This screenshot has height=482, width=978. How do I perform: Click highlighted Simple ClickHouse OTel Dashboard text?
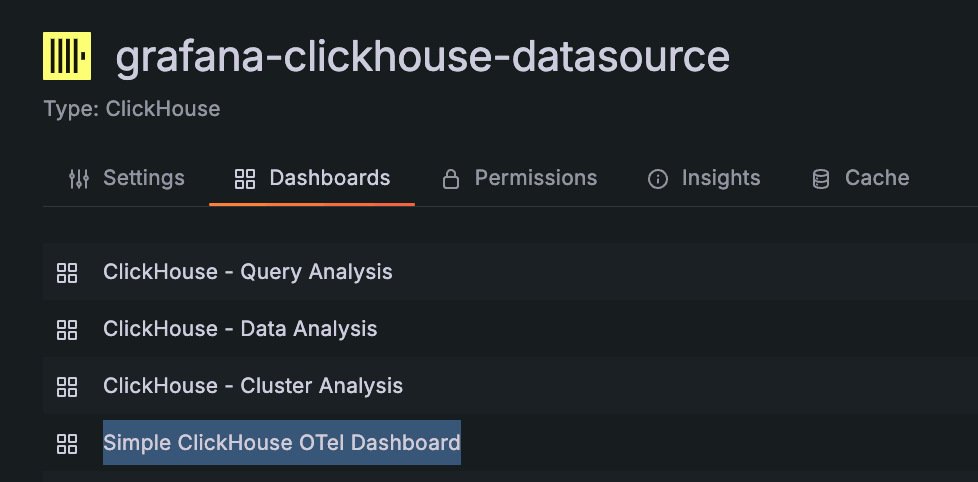click(282, 443)
